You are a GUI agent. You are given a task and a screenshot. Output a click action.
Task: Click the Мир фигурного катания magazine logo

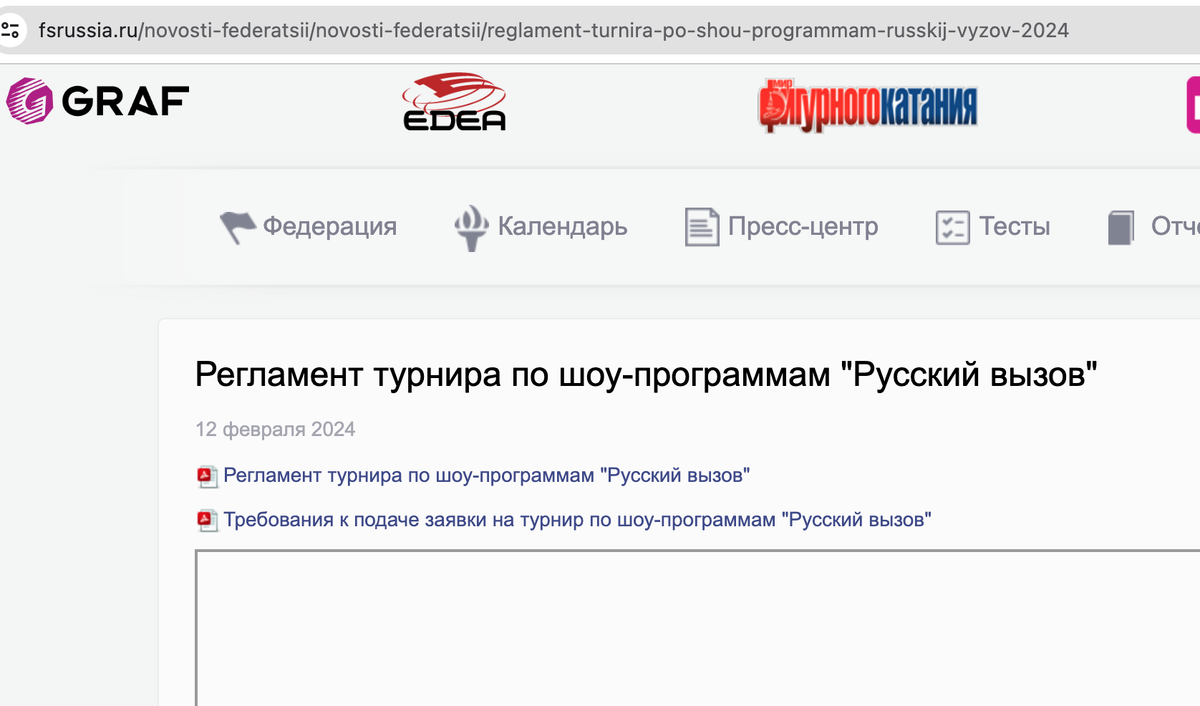(868, 103)
